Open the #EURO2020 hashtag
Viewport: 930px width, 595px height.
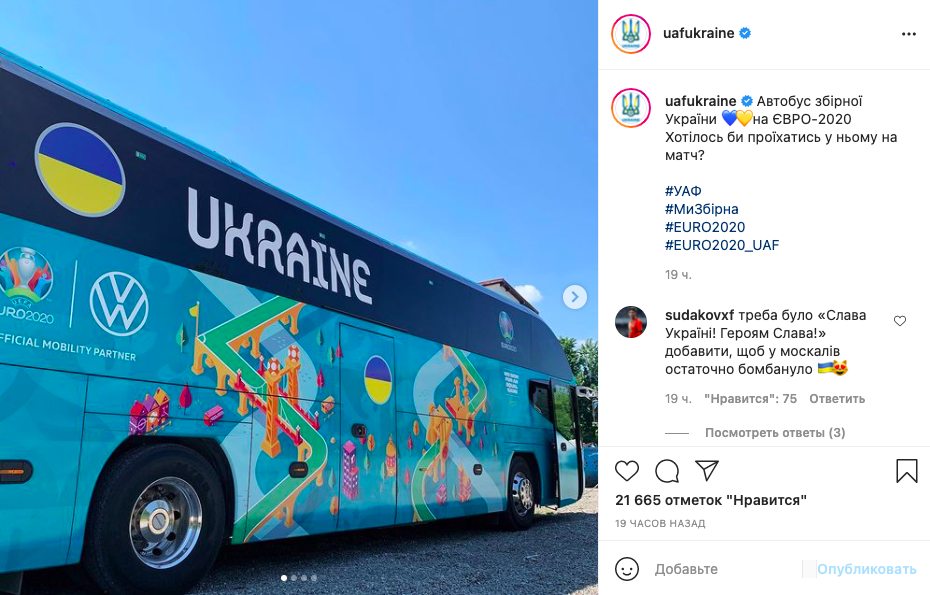point(705,227)
